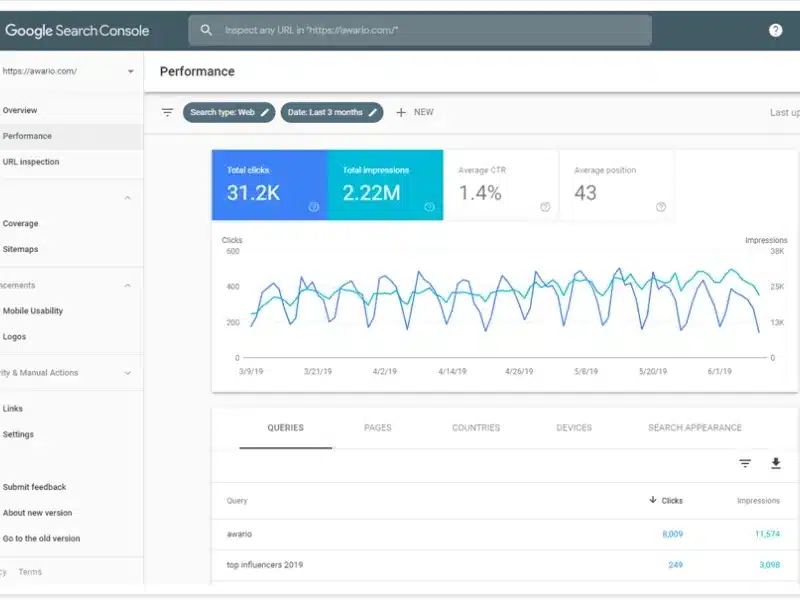
Task: Open the Search Appearance tab
Action: (695, 428)
